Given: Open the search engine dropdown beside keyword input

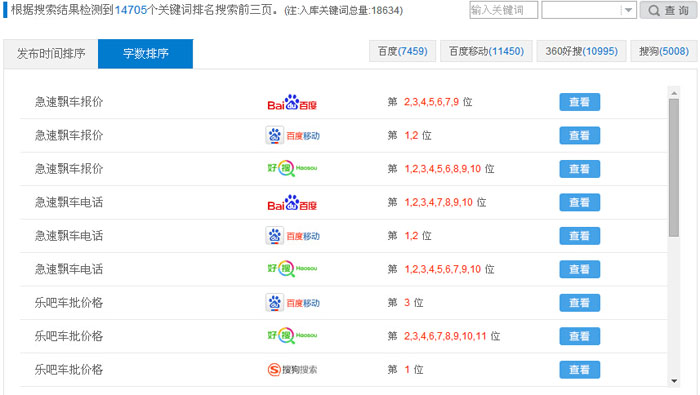Looking at the screenshot, I should pos(589,10).
